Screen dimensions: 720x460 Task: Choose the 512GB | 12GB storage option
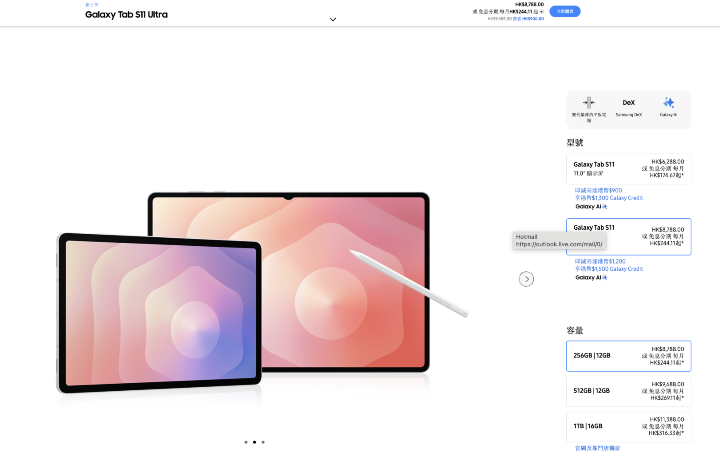[628, 390]
